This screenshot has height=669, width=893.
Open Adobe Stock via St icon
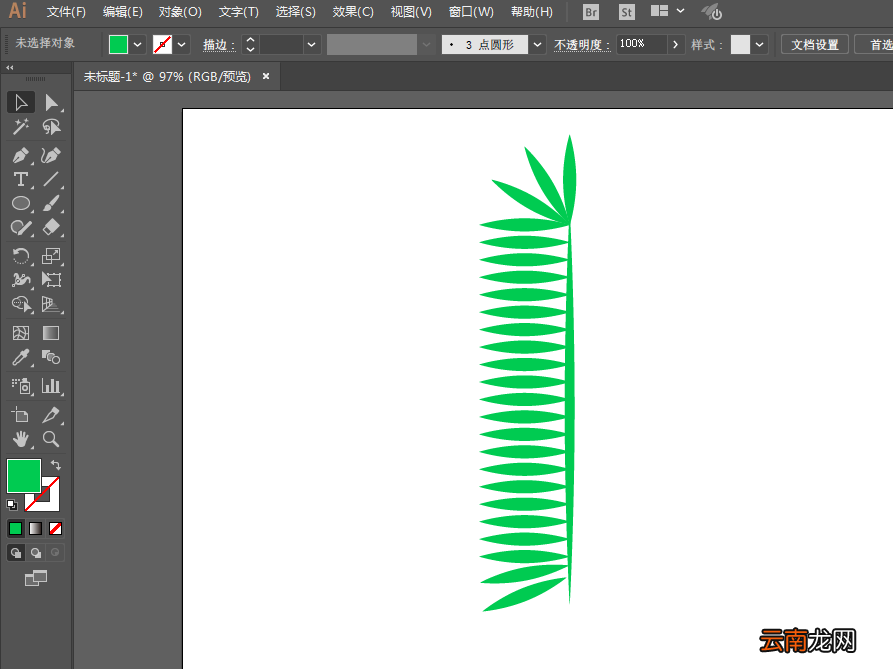(x=626, y=12)
